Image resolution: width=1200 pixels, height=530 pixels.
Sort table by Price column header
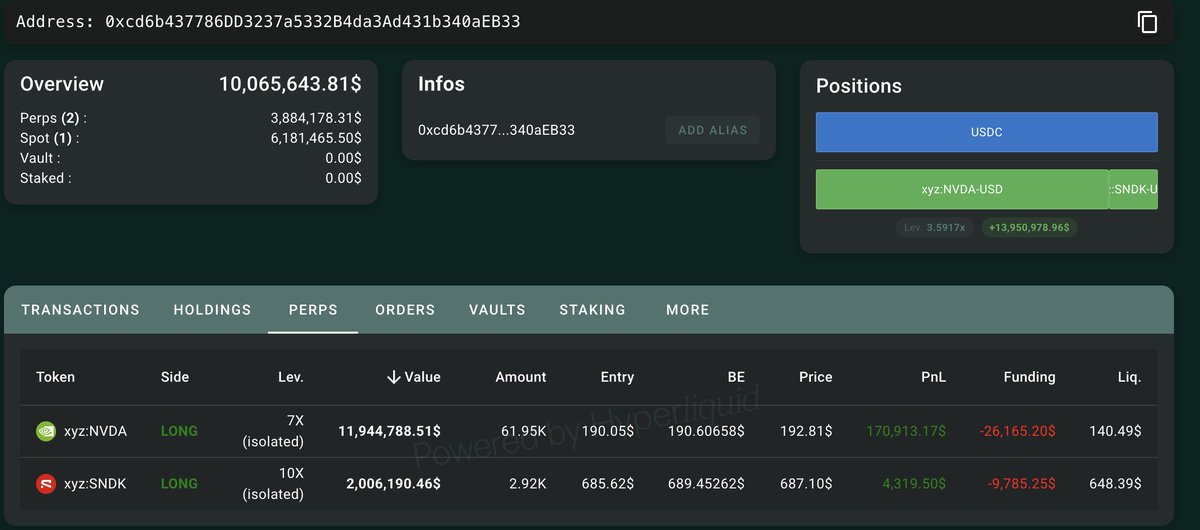(x=815, y=377)
